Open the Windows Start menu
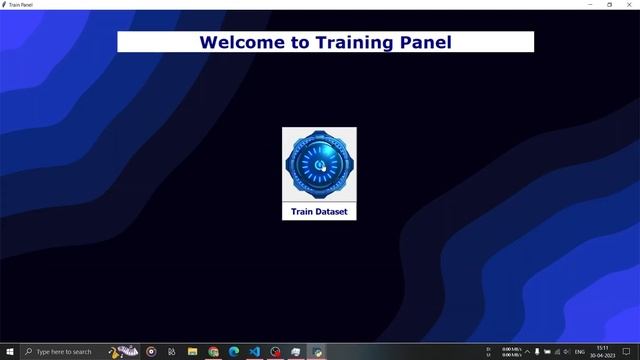The height and width of the screenshot is (360, 640). tap(10, 351)
